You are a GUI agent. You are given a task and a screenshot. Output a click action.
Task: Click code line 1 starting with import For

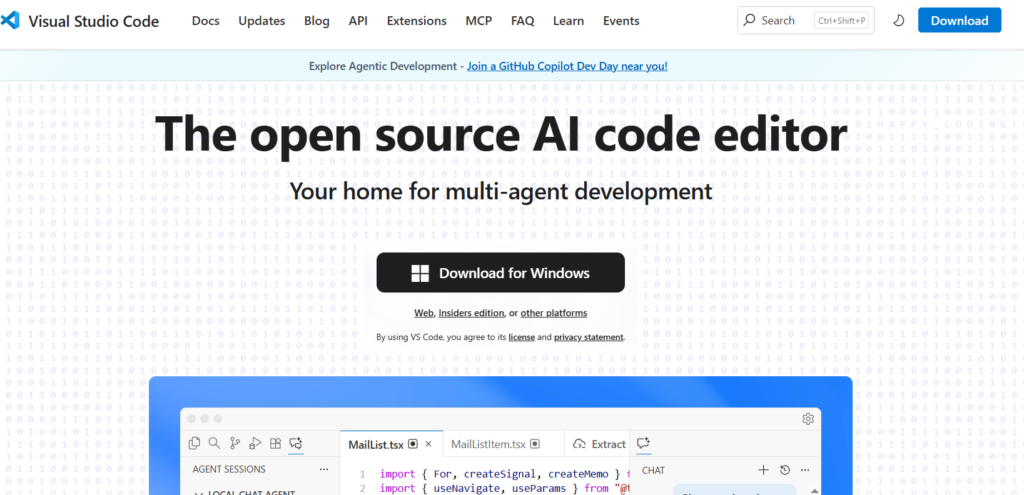(504, 473)
